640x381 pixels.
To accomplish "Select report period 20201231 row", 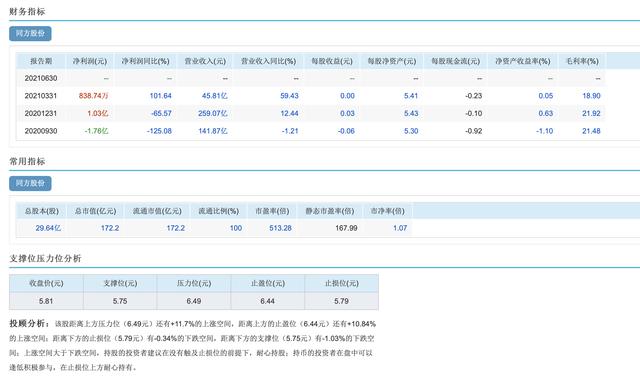I will point(311,113).
